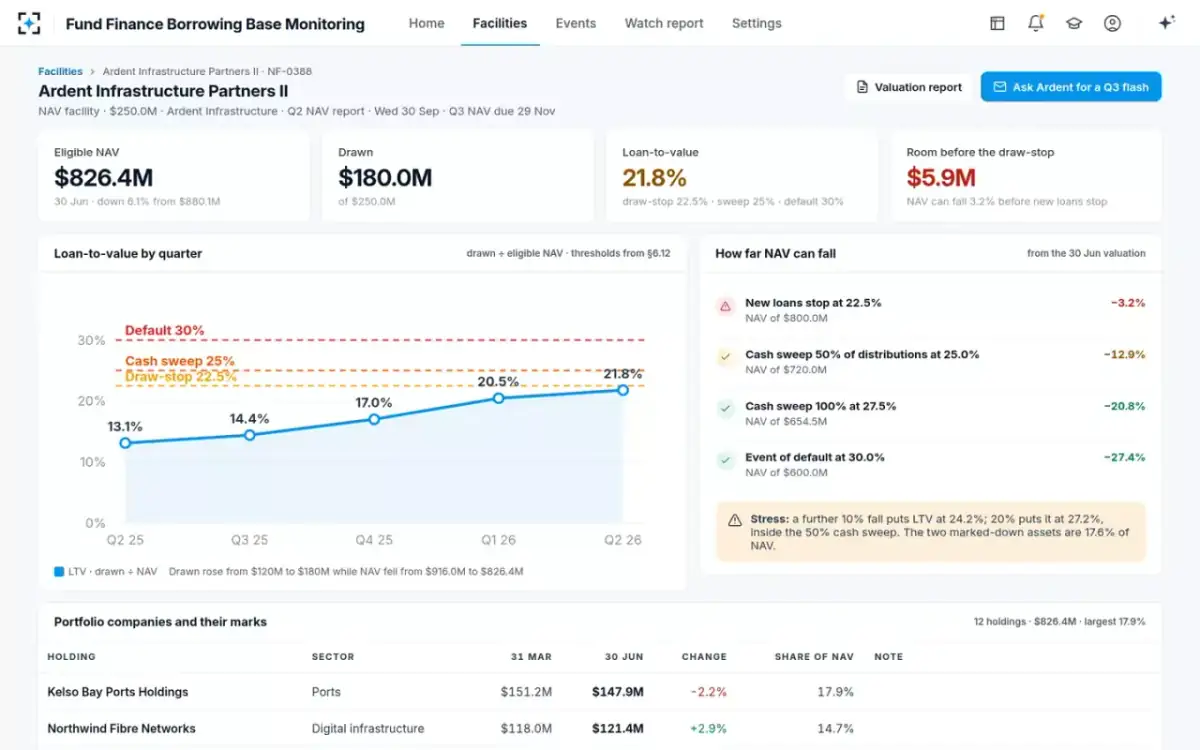The width and height of the screenshot is (1200, 750).
Task: Switch to the Events tab
Action: pyautogui.click(x=576, y=23)
